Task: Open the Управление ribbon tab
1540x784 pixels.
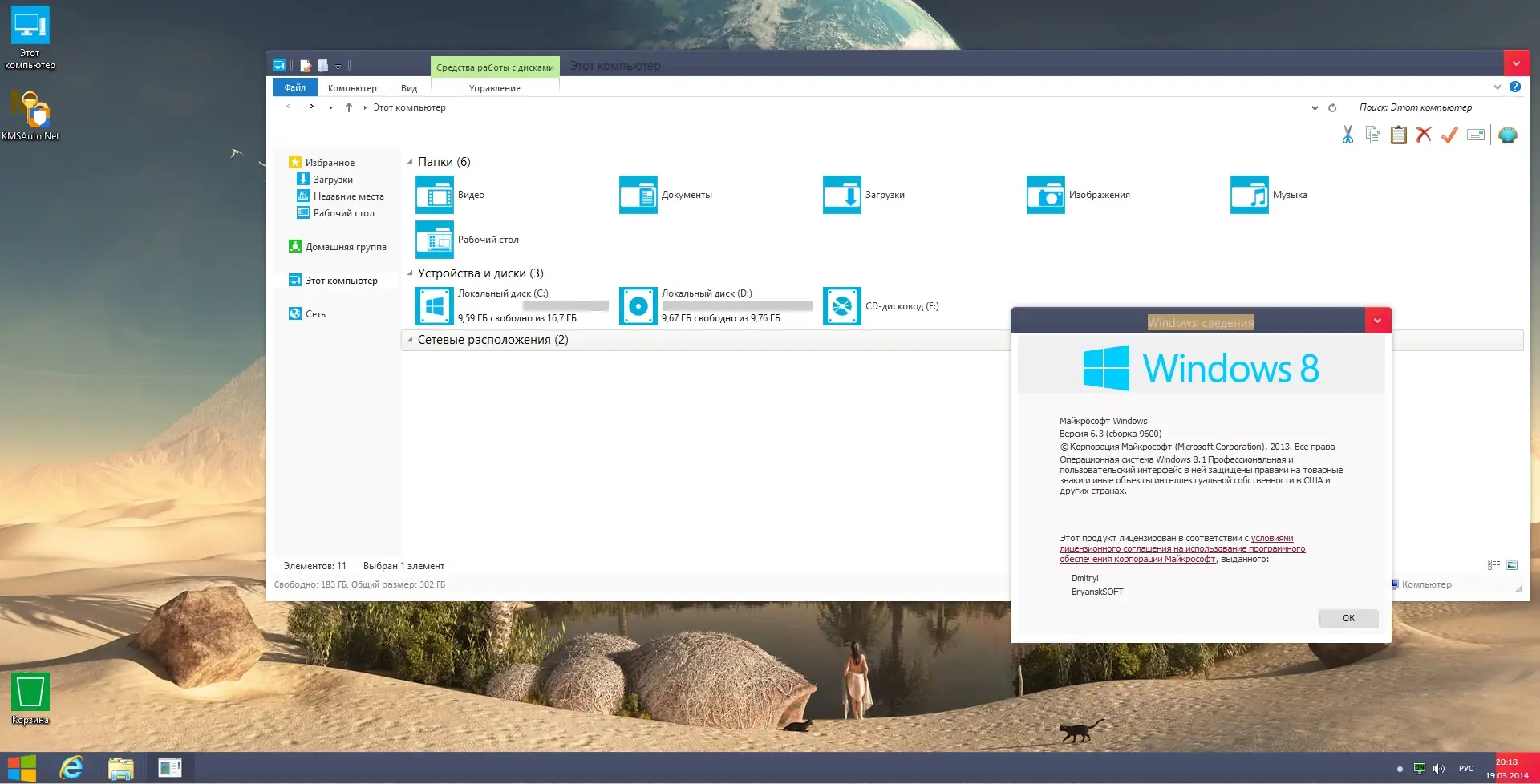Action: coord(495,88)
